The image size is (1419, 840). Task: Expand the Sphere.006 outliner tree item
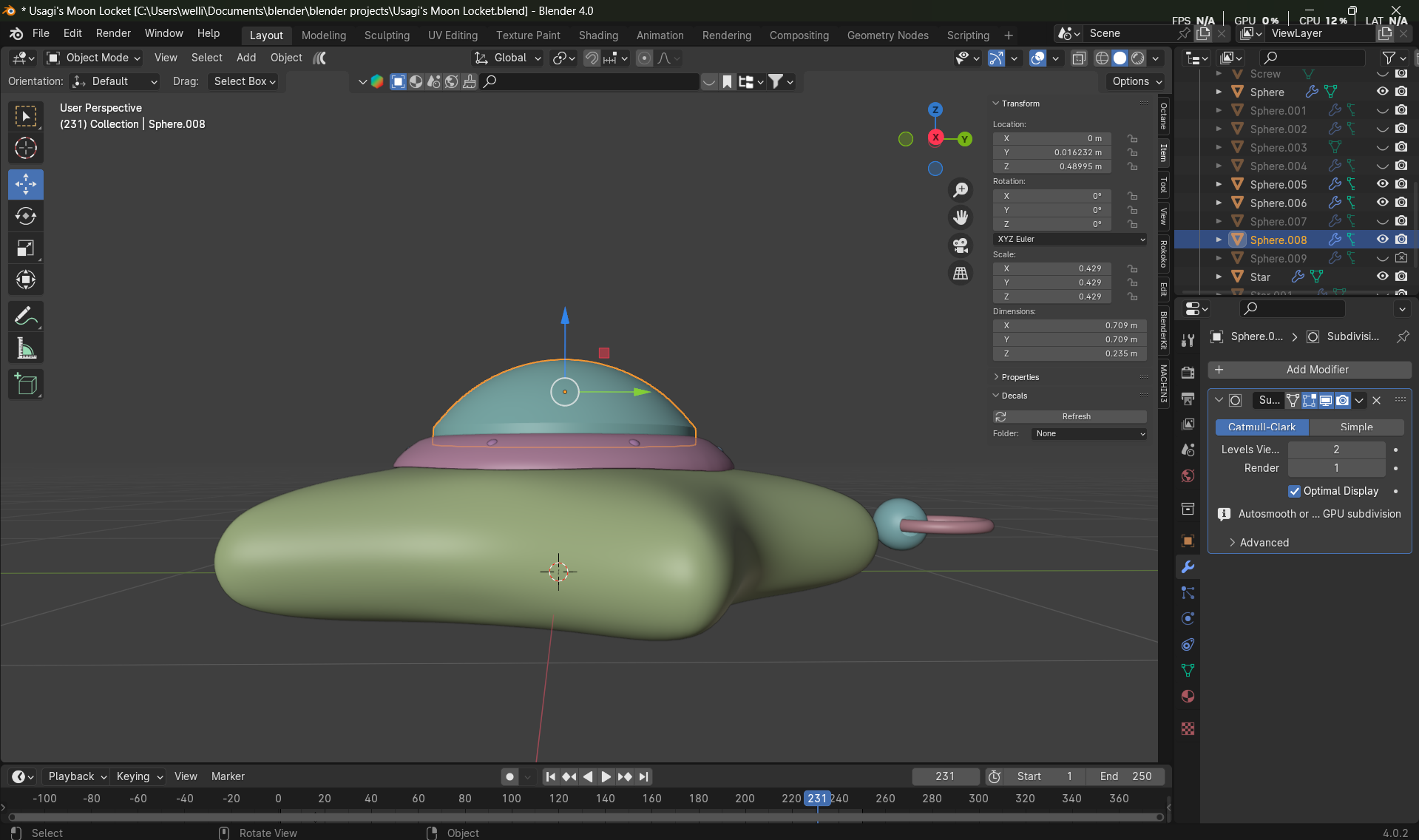coord(1219,203)
